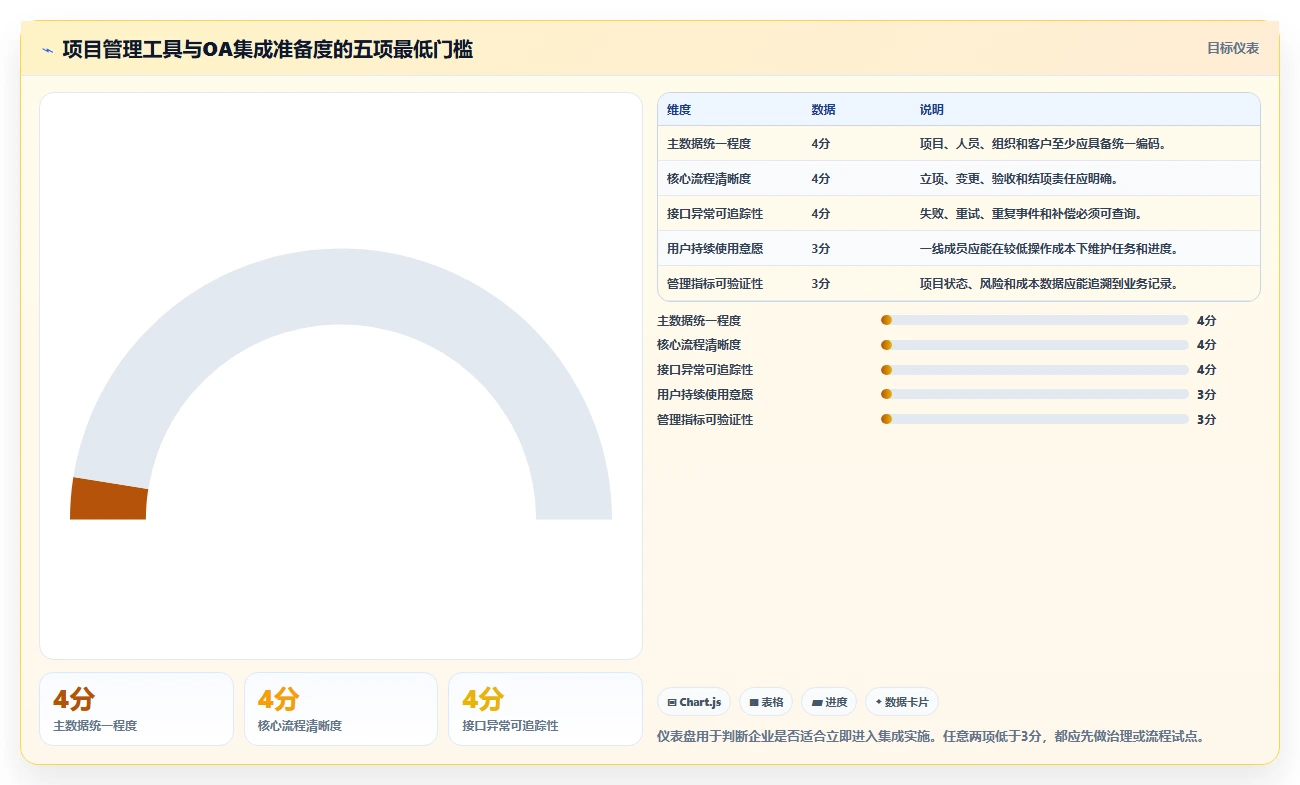The height and width of the screenshot is (785, 1300).
Task: Click the 4分 cell in 主数据统一程度 table row
Action: (821, 144)
